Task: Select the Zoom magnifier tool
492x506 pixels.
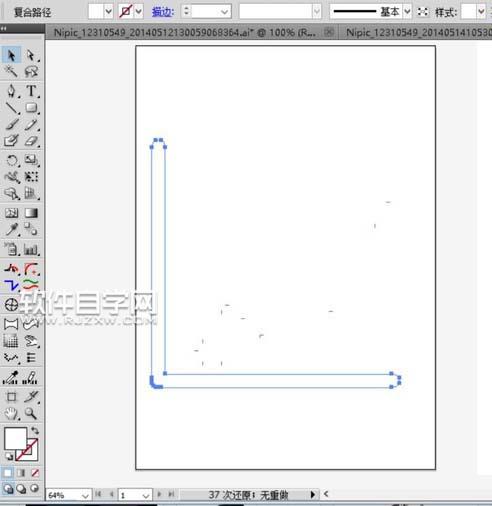Action: [31, 413]
